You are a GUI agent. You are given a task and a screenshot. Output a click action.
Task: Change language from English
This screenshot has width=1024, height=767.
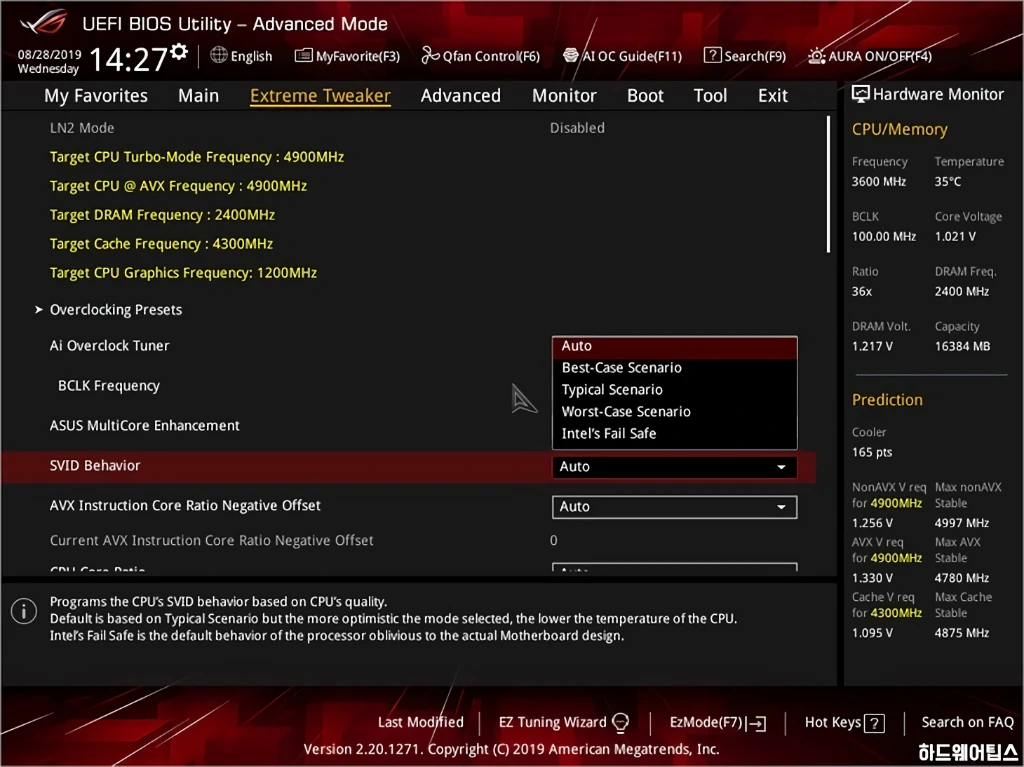[x=242, y=56]
